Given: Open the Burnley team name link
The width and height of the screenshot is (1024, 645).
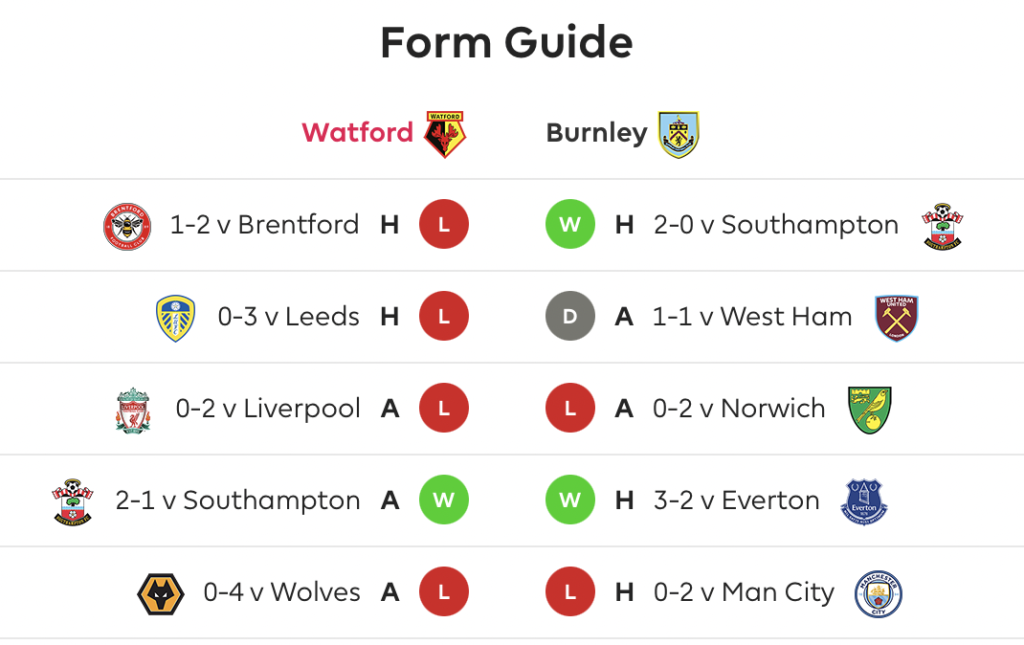Looking at the screenshot, I should (596, 133).
